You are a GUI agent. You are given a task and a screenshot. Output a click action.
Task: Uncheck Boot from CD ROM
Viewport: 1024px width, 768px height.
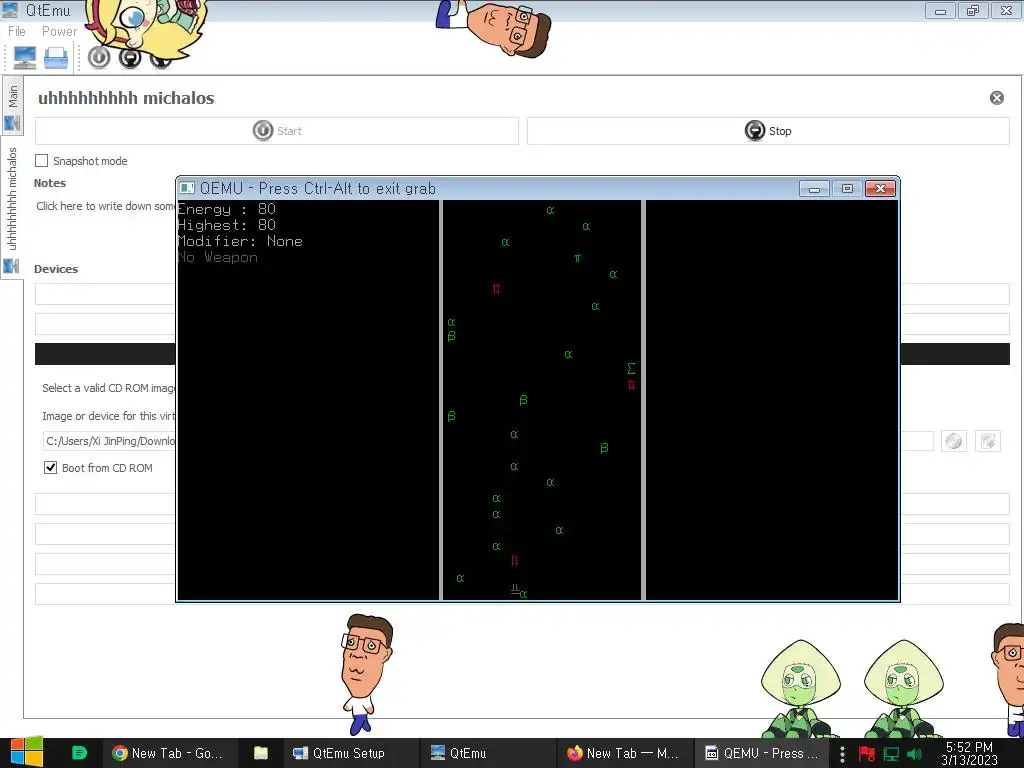point(50,468)
